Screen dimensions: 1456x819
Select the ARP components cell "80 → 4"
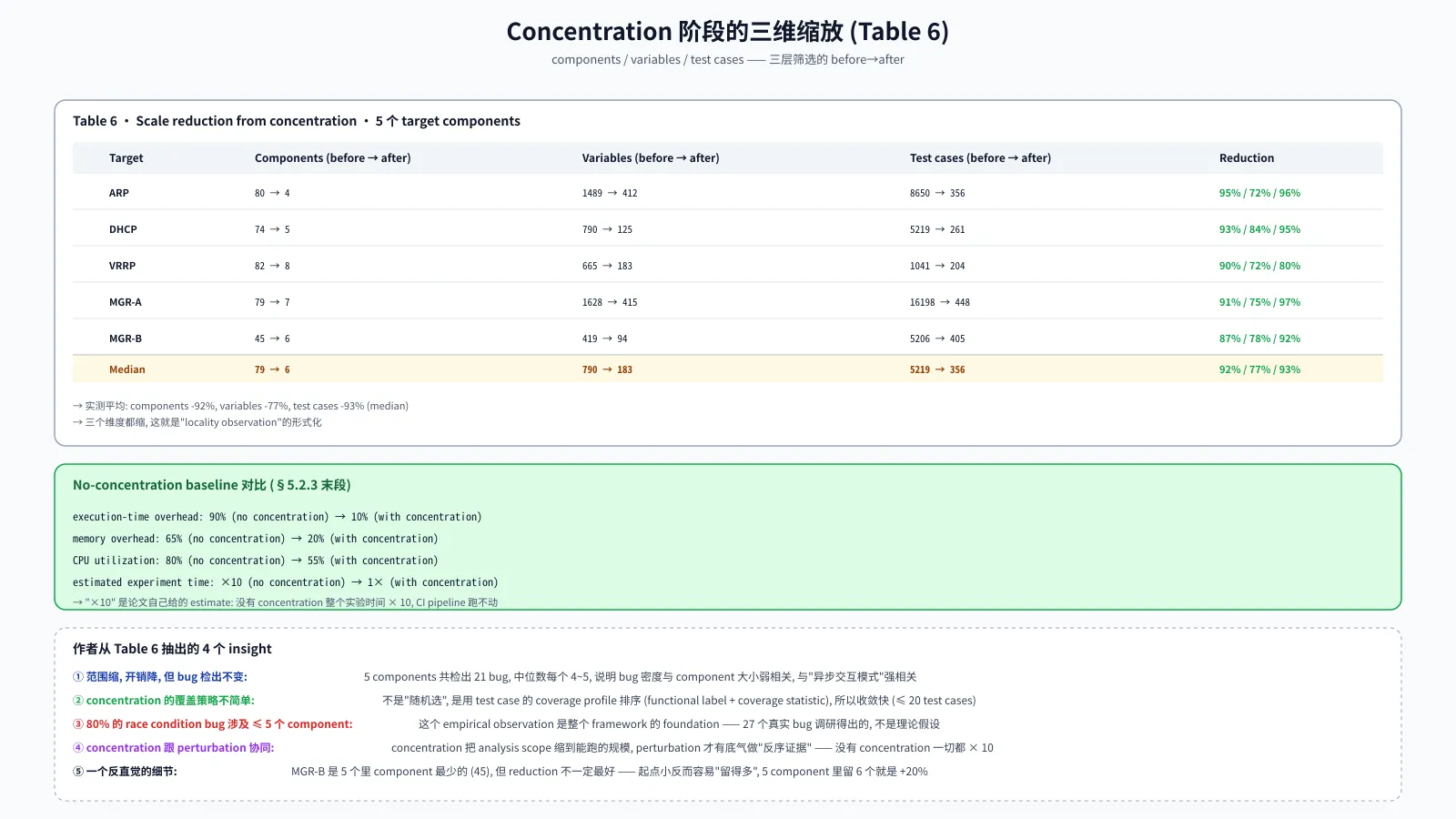pyautogui.click(x=272, y=193)
